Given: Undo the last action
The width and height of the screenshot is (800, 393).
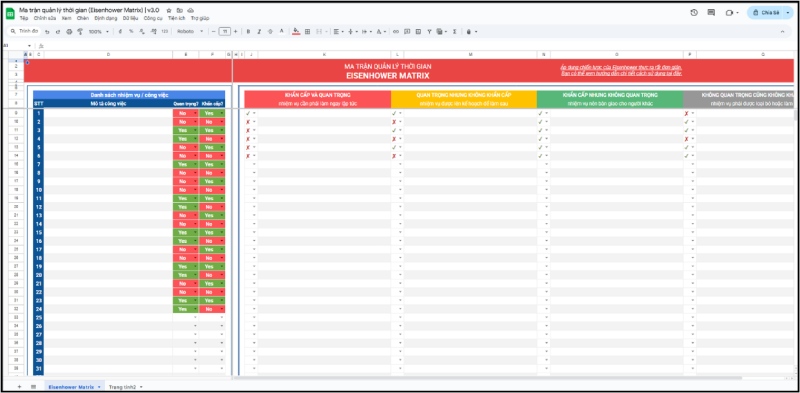Looking at the screenshot, I should (x=47, y=32).
